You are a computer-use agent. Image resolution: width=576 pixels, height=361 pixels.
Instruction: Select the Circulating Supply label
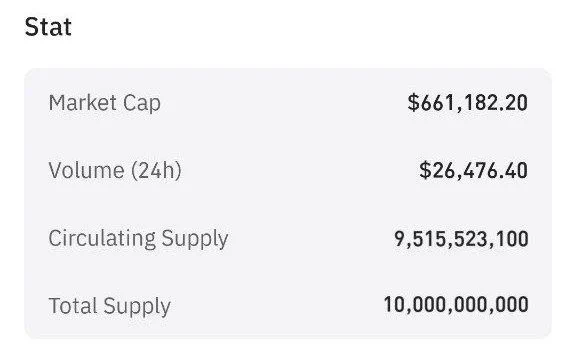138,239
